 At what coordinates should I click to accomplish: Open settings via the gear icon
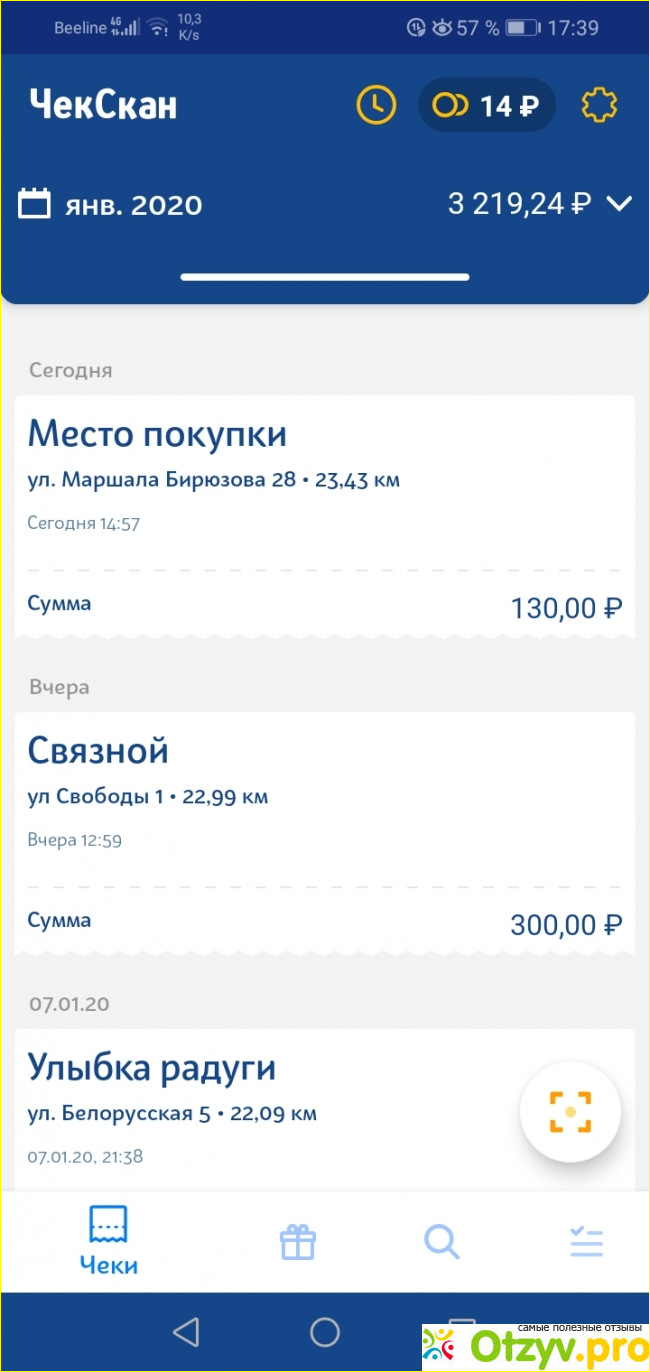[x=600, y=105]
